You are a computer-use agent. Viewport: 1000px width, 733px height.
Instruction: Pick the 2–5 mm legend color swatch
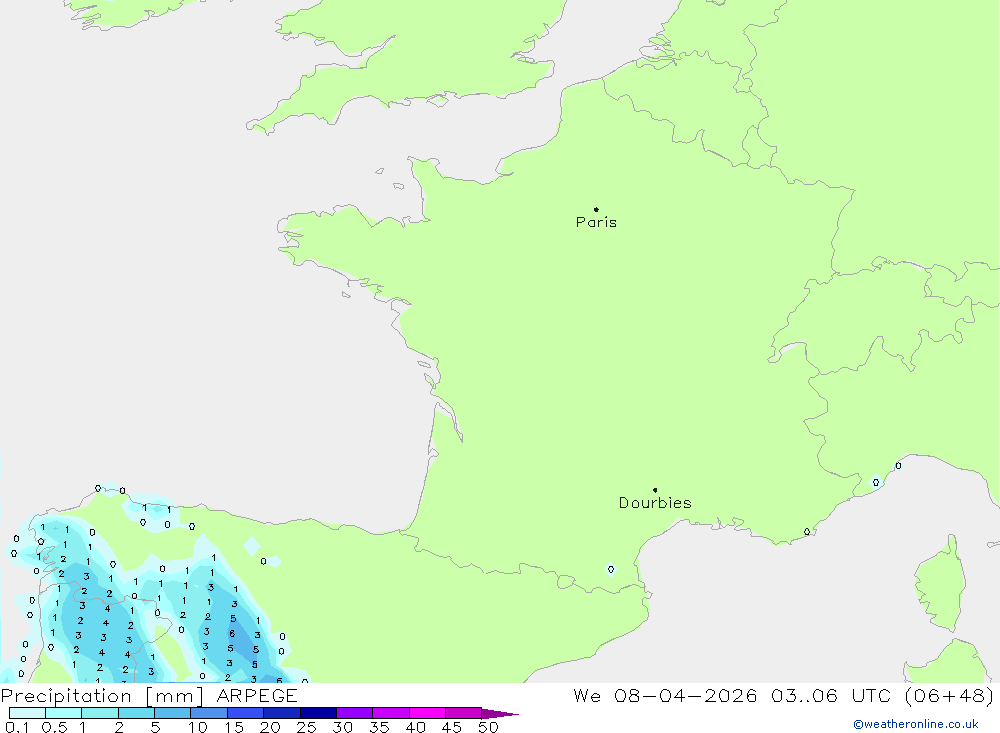pyautogui.click(x=136, y=713)
